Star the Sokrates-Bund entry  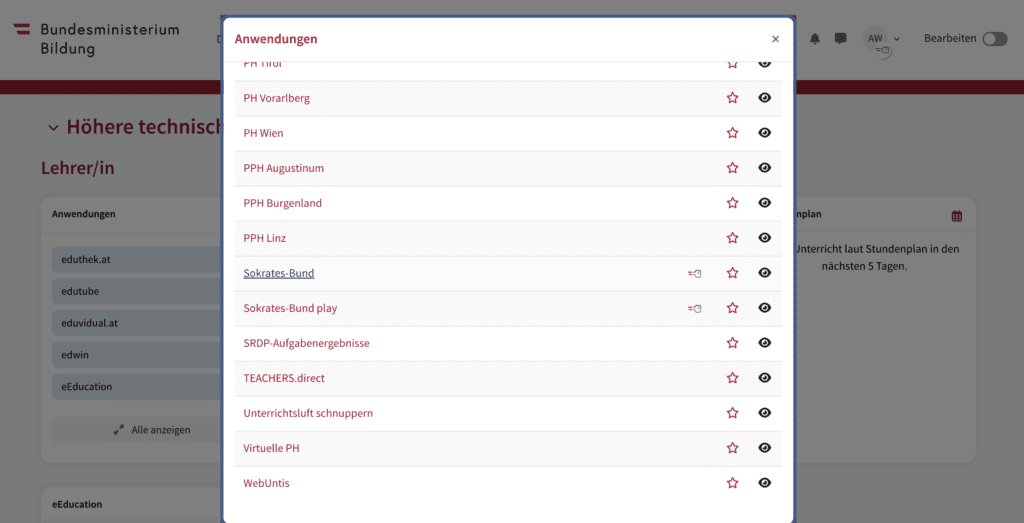tap(732, 273)
